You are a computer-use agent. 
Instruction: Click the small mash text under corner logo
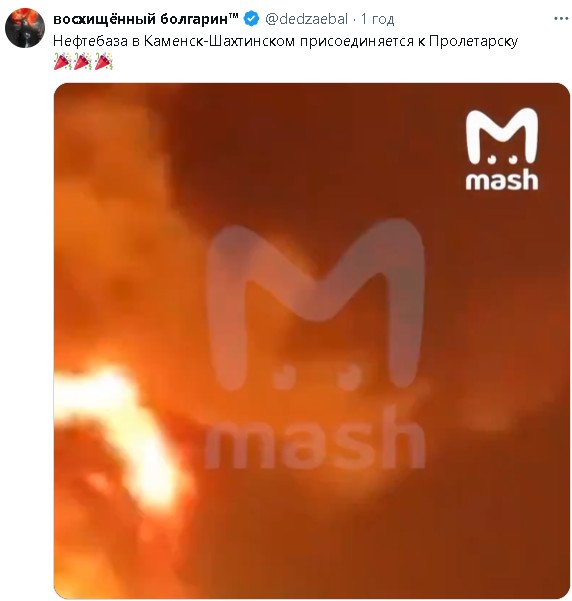[x=502, y=181]
